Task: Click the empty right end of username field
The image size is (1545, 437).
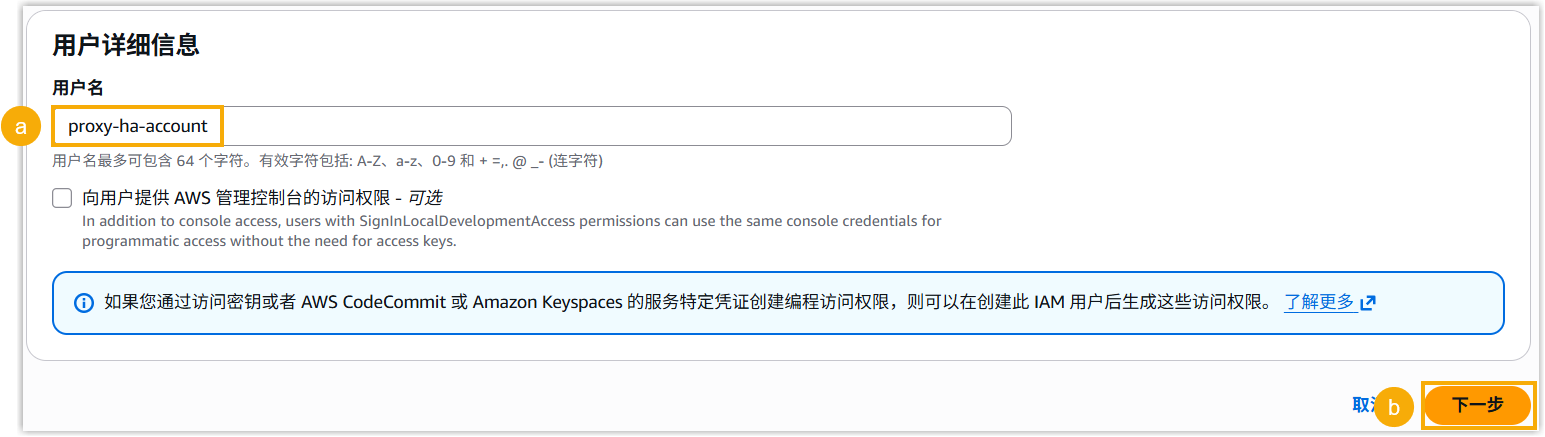Action: coord(800,127)
